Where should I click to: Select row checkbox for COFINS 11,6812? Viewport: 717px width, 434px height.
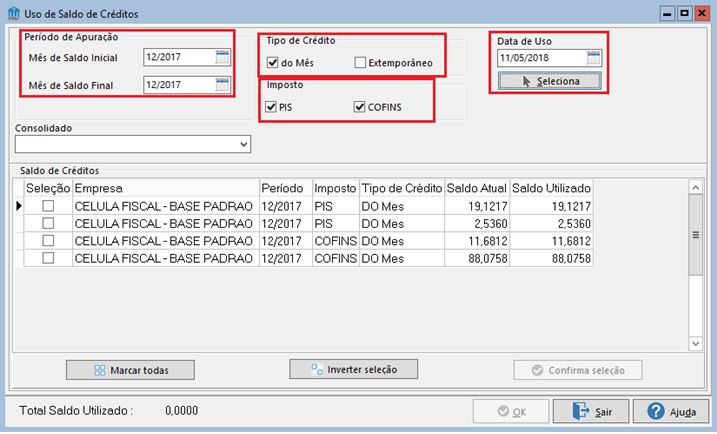pos(48,241)
